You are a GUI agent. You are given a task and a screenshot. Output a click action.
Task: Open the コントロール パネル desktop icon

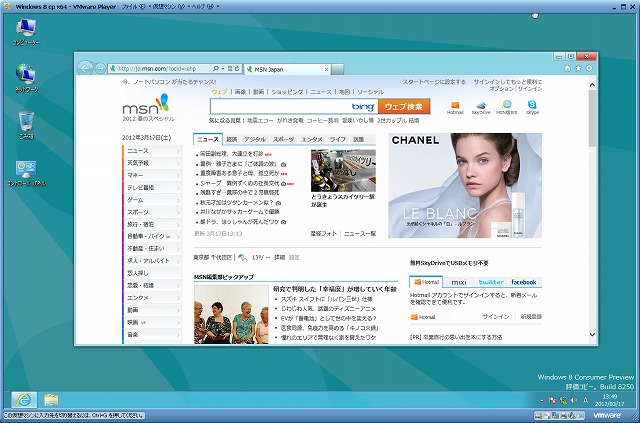[x=26, y=174]
